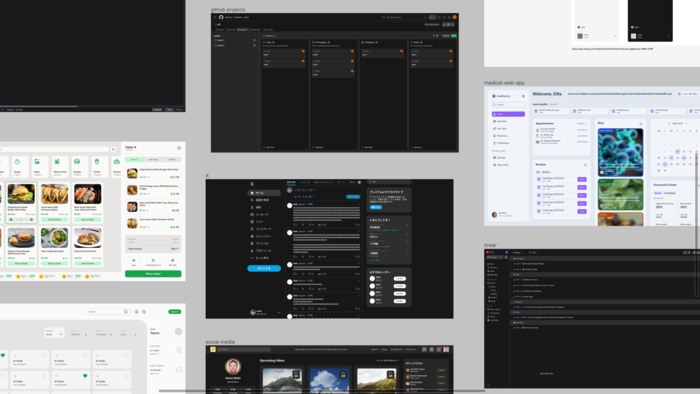Open Profile in the X sidebar
Viewport: 700px width, 394px height.
[260, 250]
